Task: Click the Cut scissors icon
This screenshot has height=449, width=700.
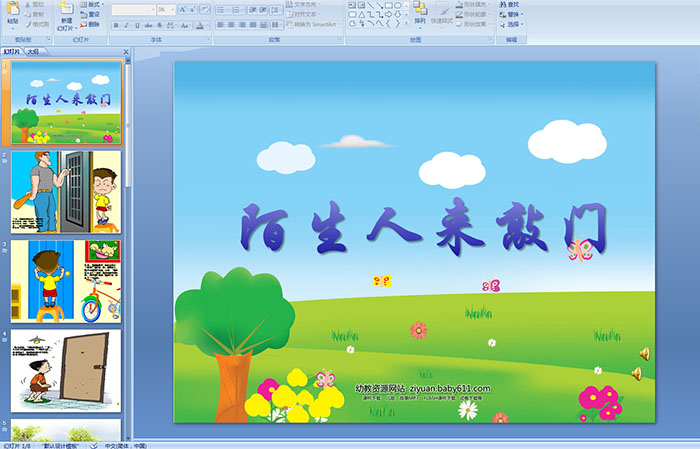Action: point(28,4)
